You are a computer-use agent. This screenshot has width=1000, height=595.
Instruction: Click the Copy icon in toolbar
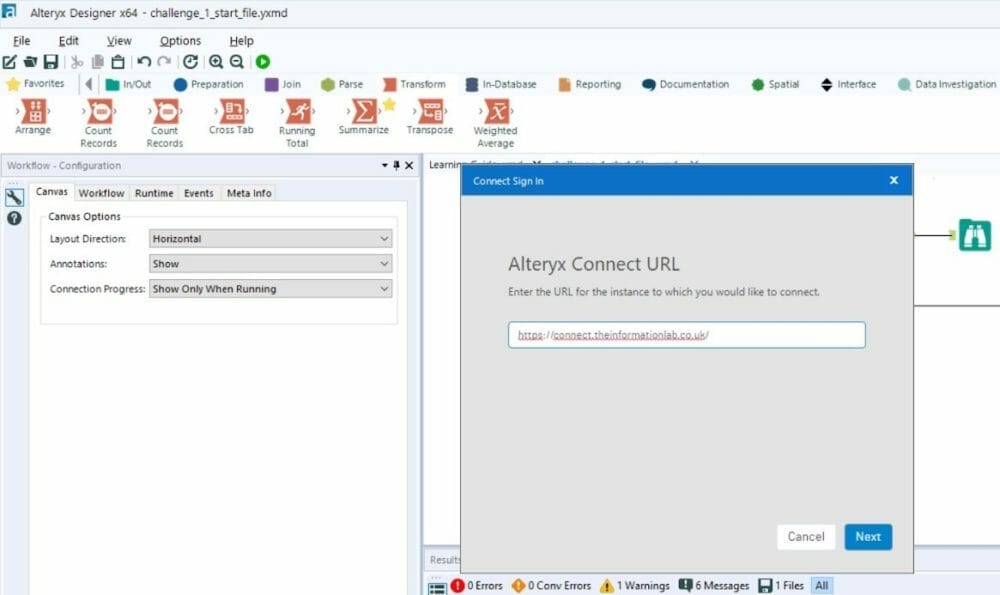point(98,62)
